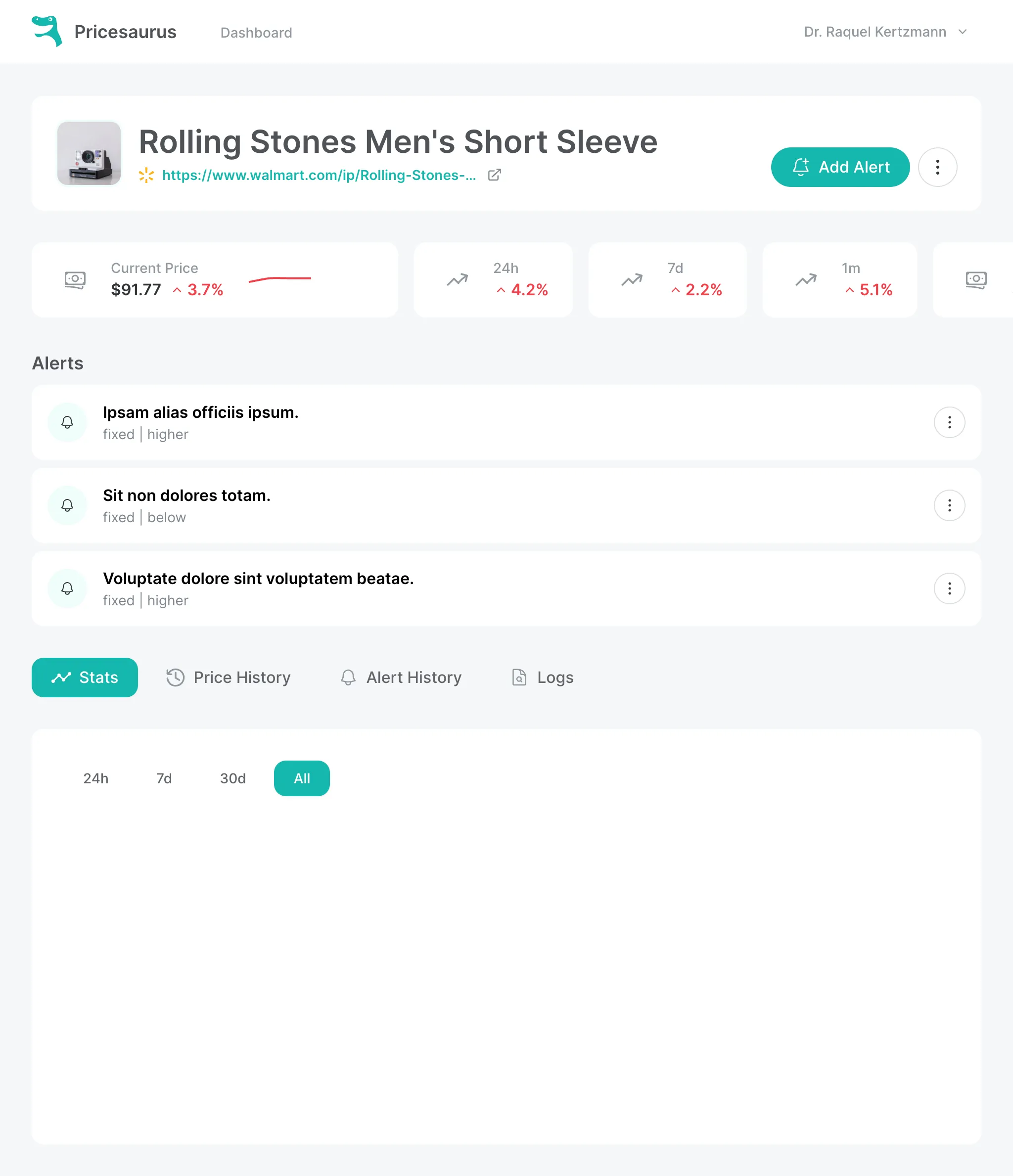Click the 24h trend arrow icon
This screenshot has height=1176, width=1013.
(457, 280)
